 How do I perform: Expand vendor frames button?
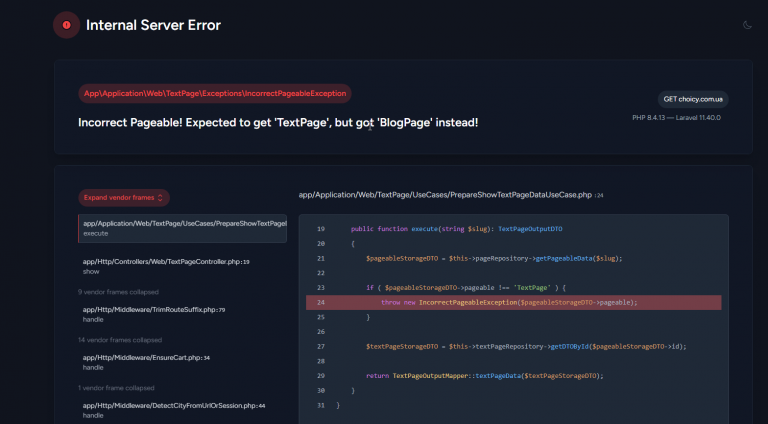[124, 198]
